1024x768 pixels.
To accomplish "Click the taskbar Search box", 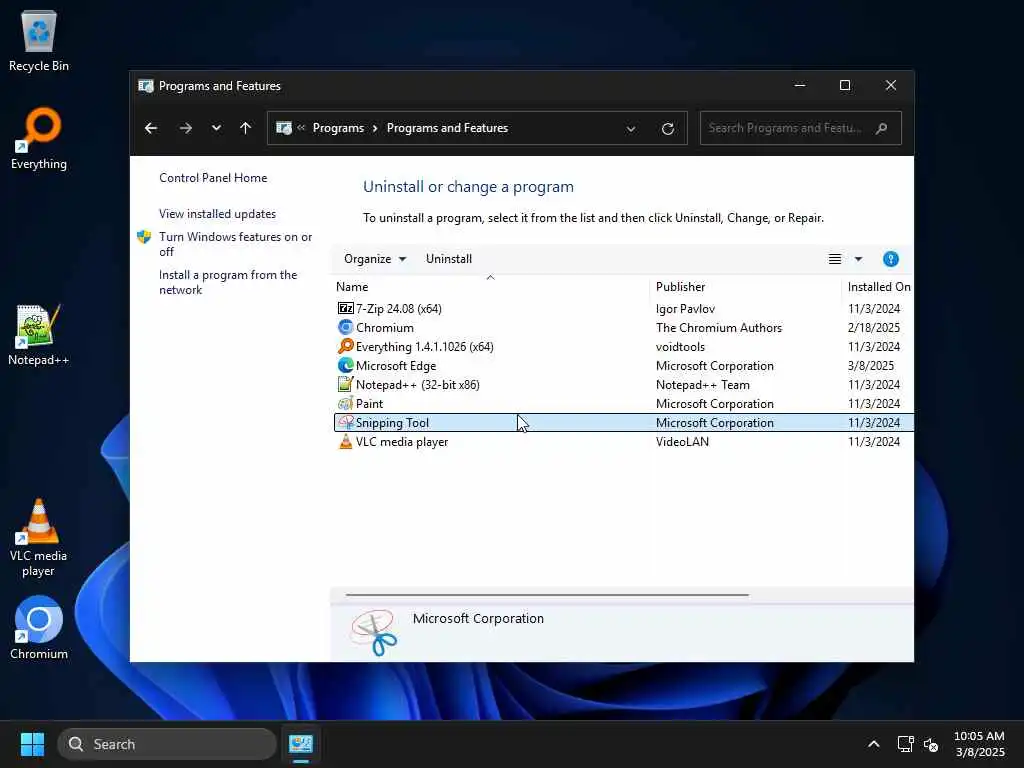I will (167, 744).
